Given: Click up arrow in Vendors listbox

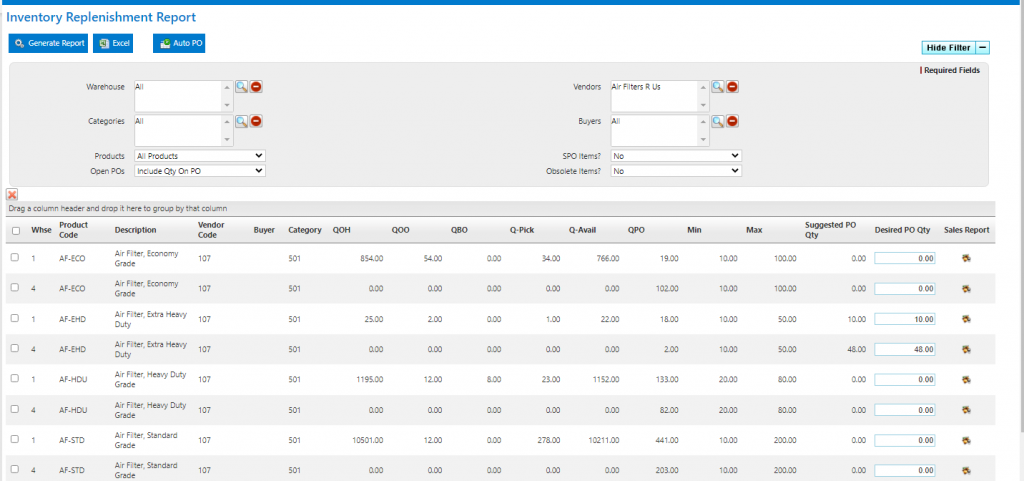Looking at the screenshot, I should coord(703,87).
